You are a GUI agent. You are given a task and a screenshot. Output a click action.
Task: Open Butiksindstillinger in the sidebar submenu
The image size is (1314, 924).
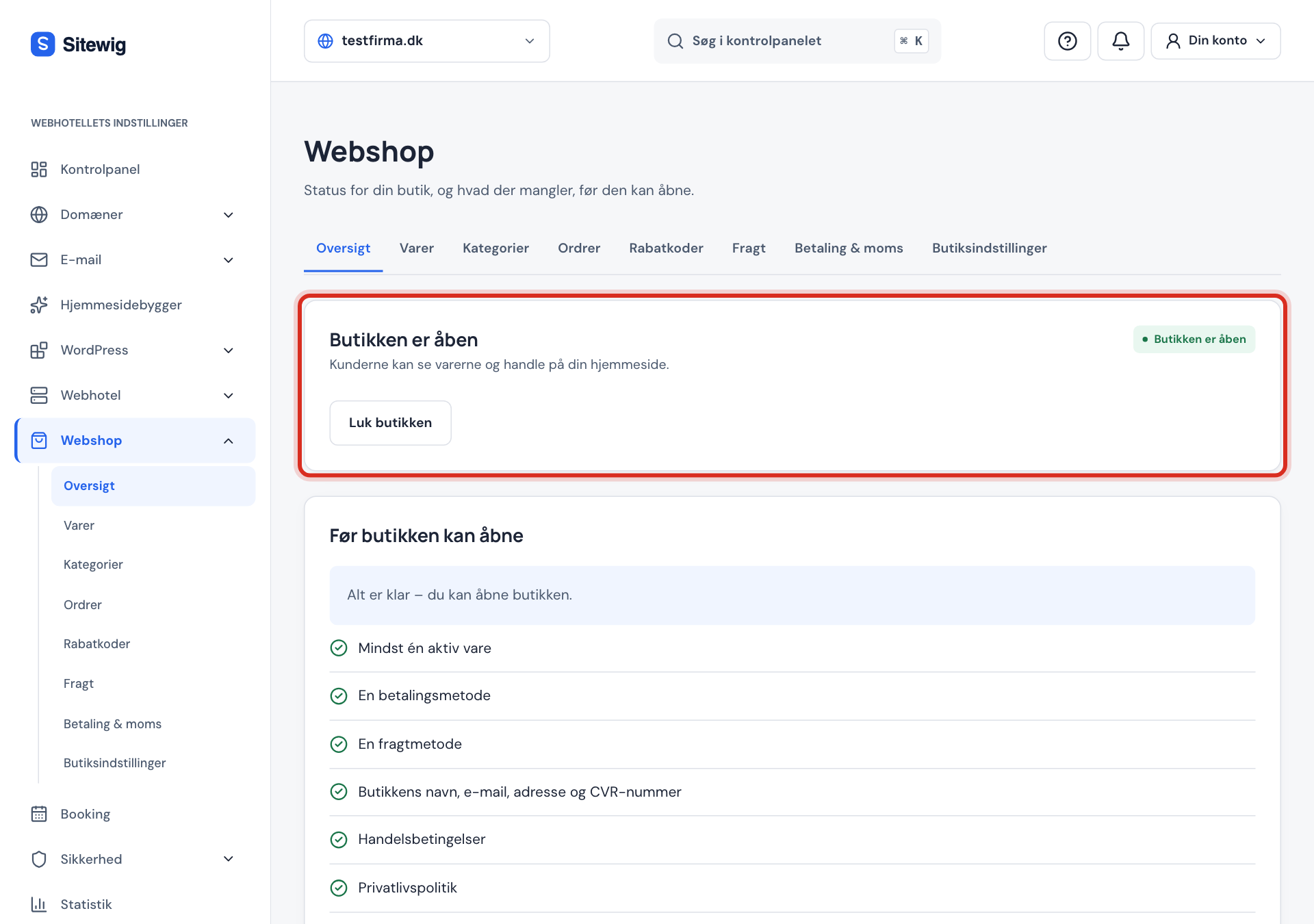click(x=153, y=763)
